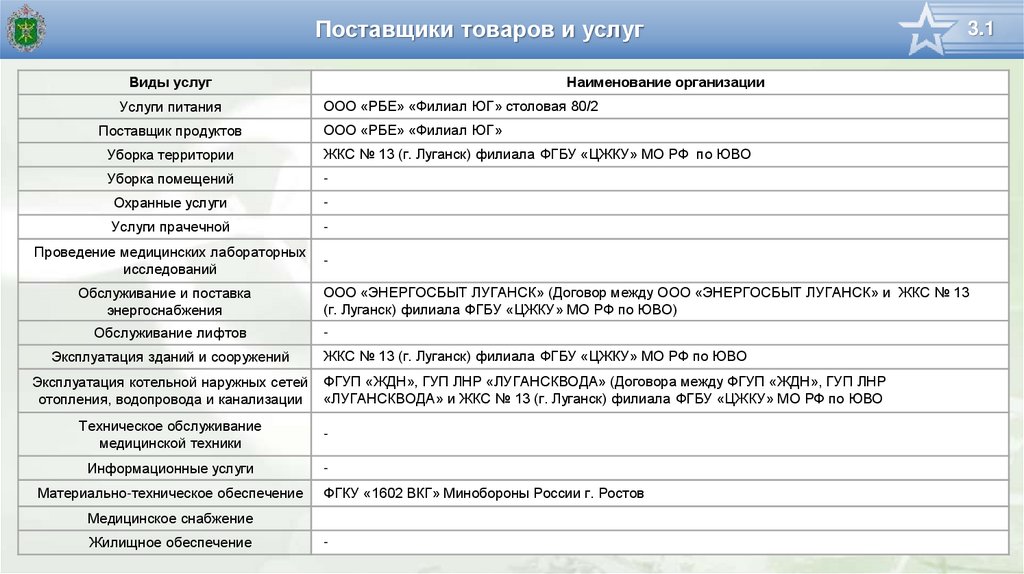This screenshot has height=574, width=1024.
Task: Select the 'Уборка территории' cell
Action: (x=165, y=155)
